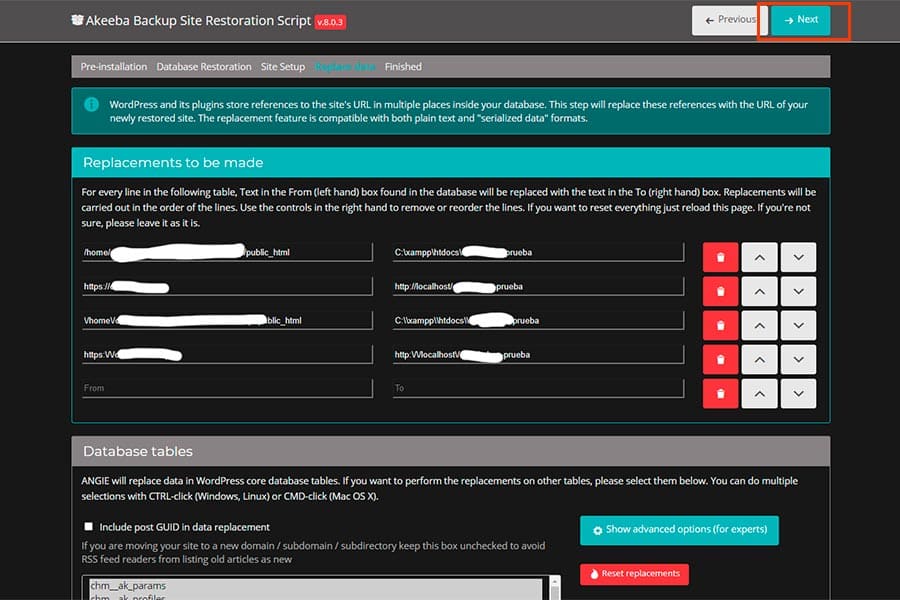900x600 pixels.
Task: Focus the empty From input field
Action: click(227, 388)
